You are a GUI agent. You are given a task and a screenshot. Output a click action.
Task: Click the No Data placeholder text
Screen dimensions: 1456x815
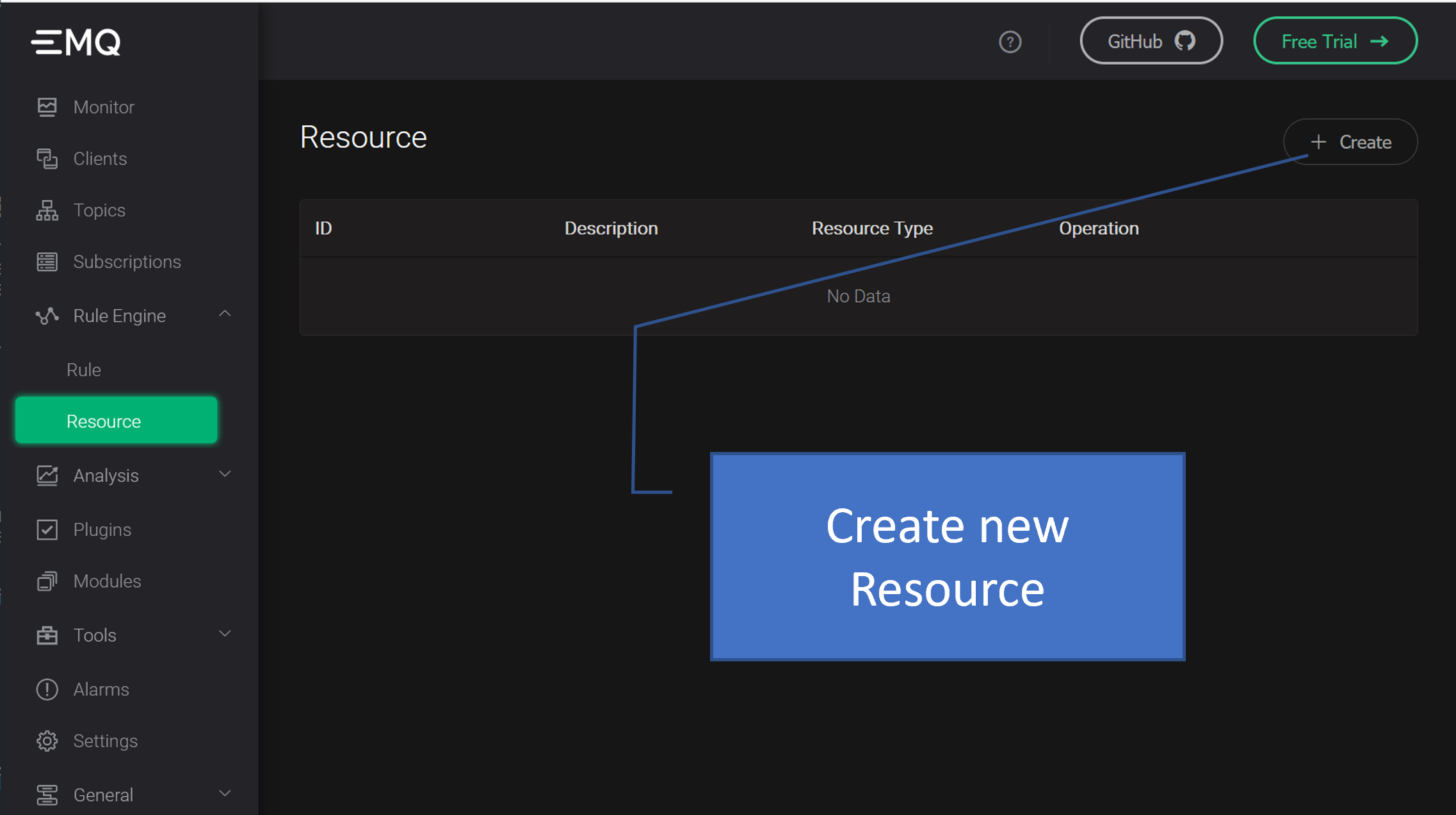859,296
